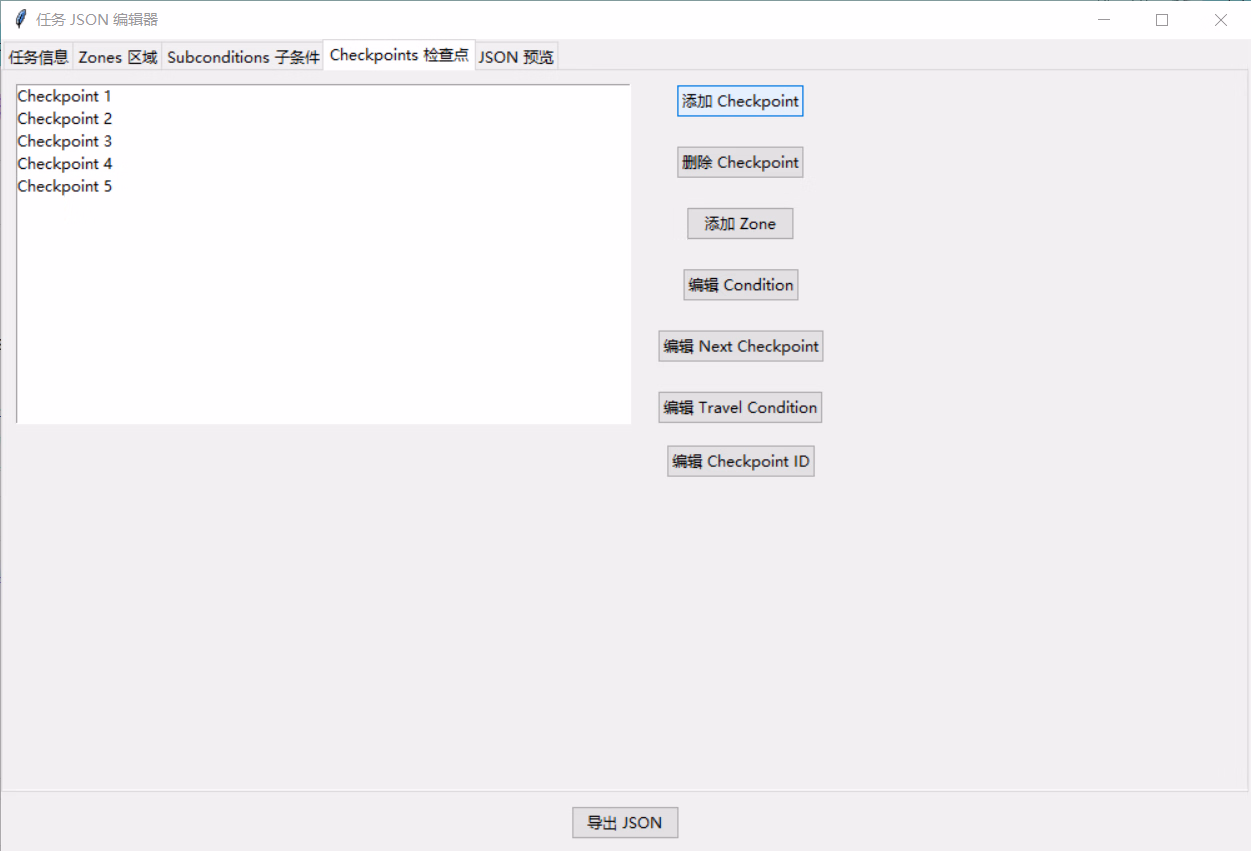Close the 任务 JSON 编辑器 window
Image resolution: width=1251 pixels, height=851 pixels.
pos(1220,19)
